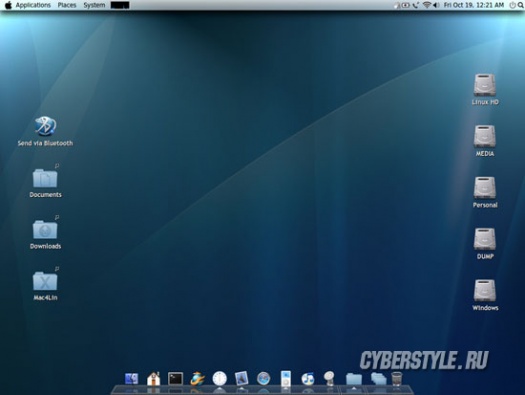Viewport: 525px width, 395px height.
Task: Click the volume speaker icon
Action: (436, 5)
